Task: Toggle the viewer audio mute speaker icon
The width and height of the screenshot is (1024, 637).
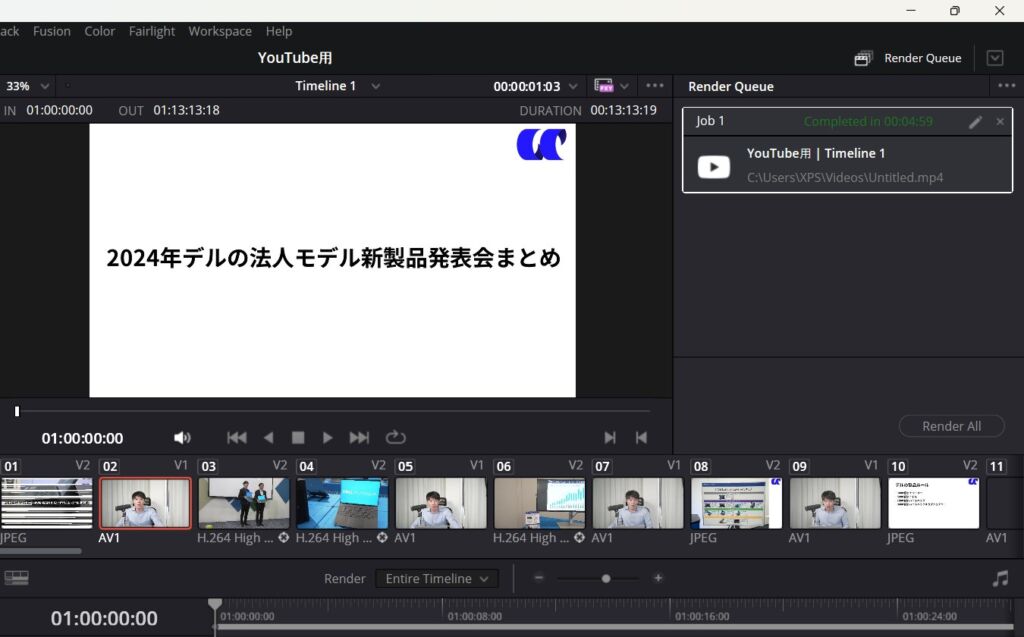Action: coord(182,438)
